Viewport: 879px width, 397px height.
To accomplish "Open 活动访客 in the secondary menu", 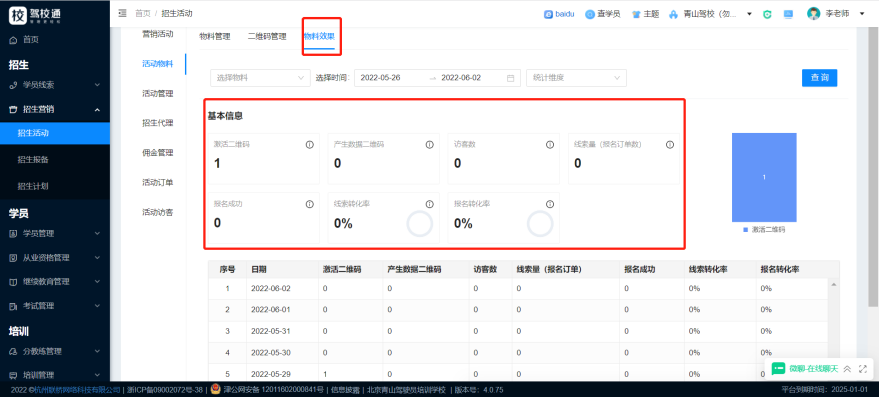I will pyautogui.click(x=158, y=212).
